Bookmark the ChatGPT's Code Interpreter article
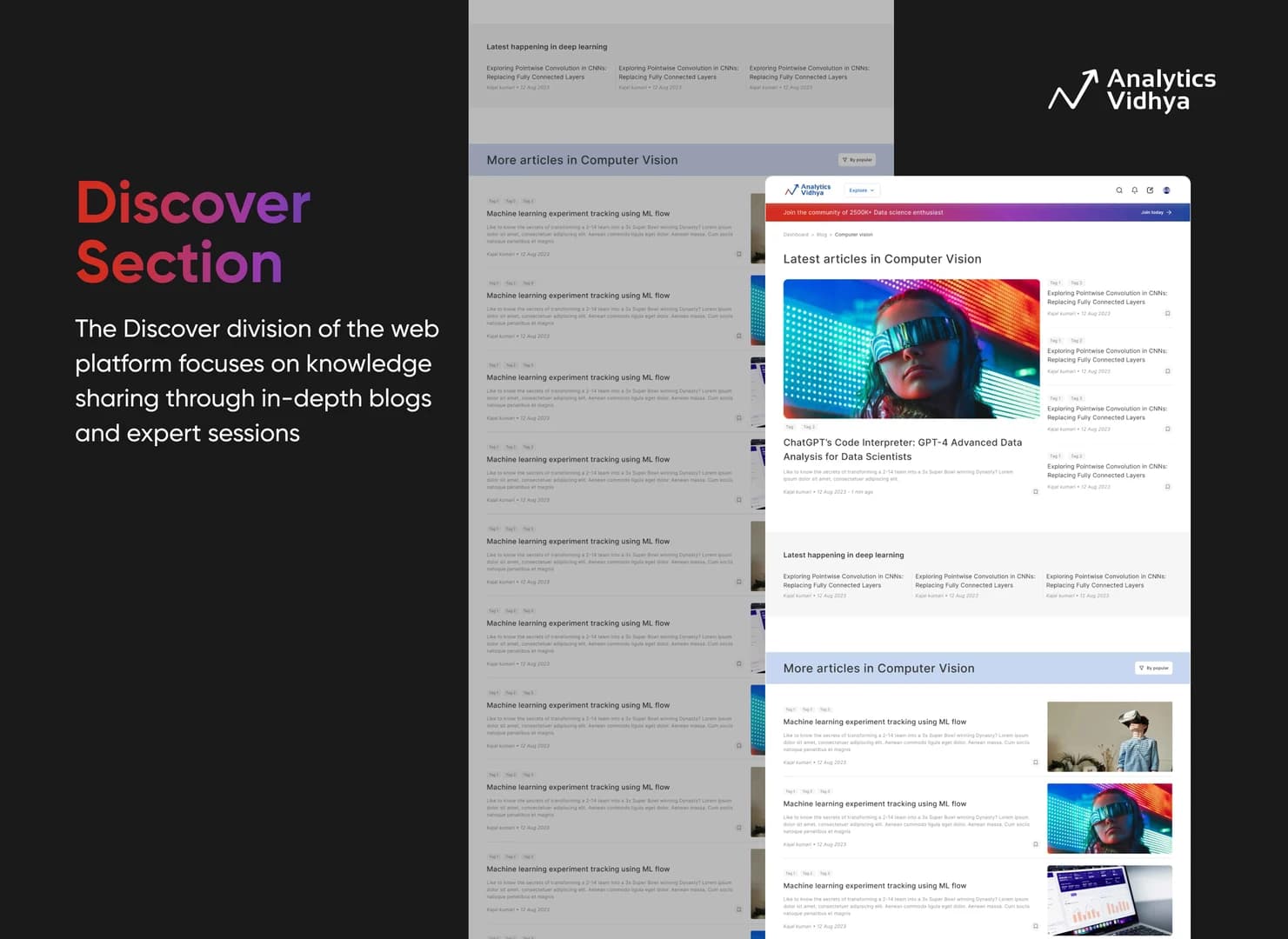This screenshot has width=1288, height=939. click(1035, 492)
